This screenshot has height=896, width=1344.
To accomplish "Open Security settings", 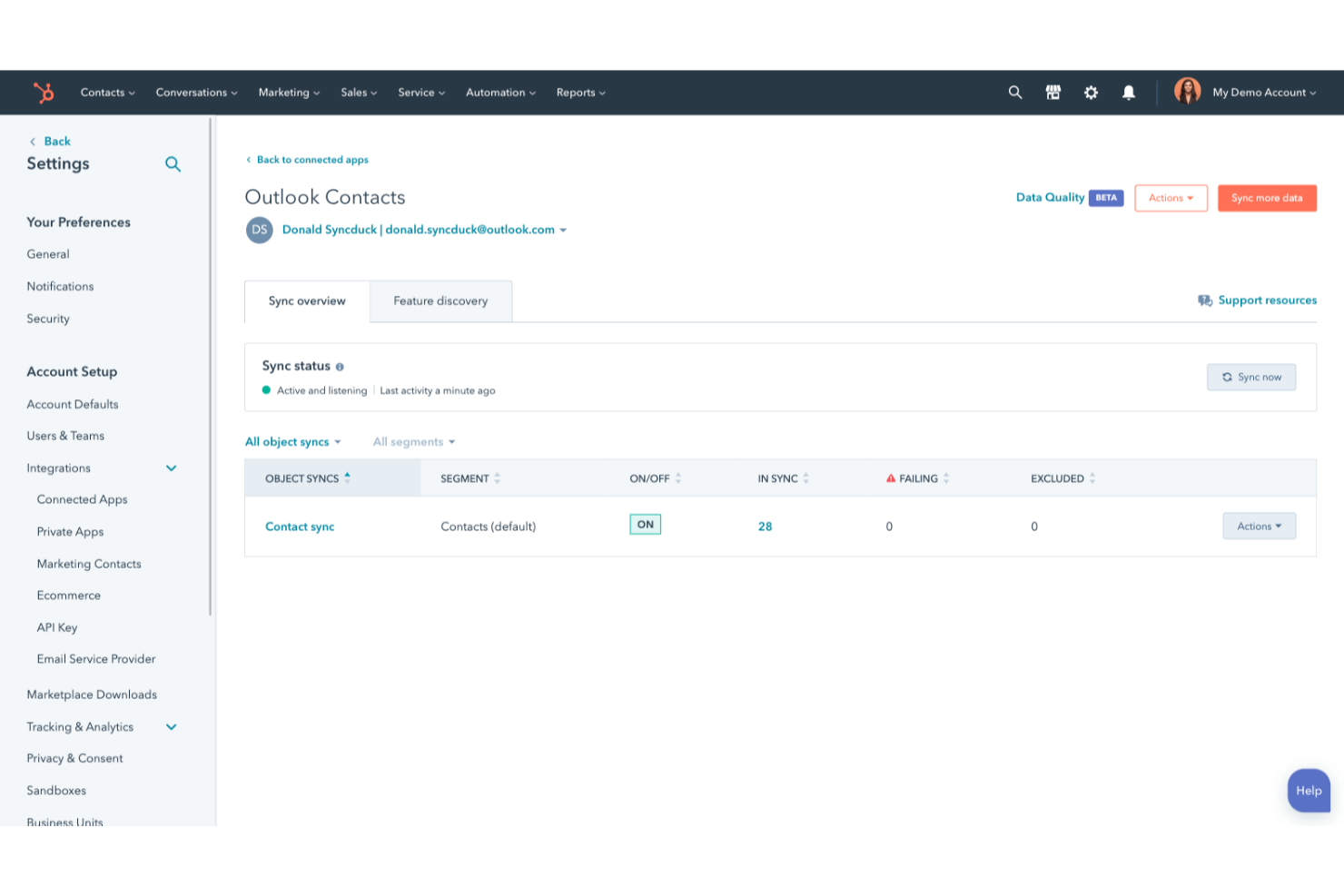I will (48, 319).
